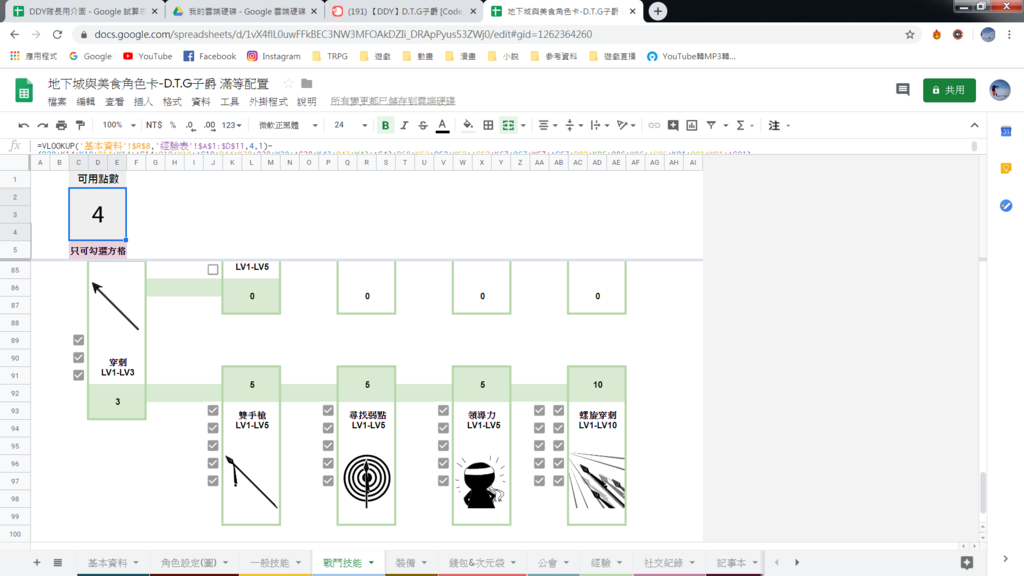Open the more number formats dropdown
Image resolution: width=1024 pixels, height=576 pixels.
(x=232, y=125)
